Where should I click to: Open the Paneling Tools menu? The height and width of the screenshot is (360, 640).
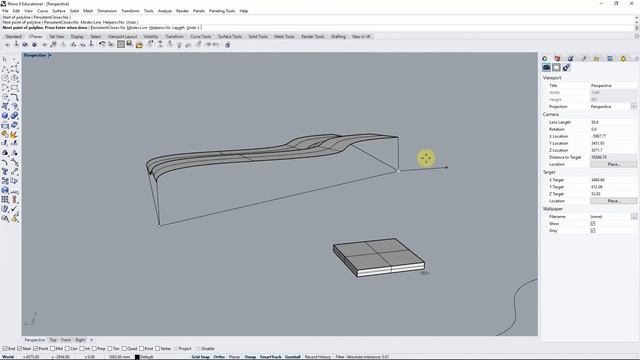coord(222,11)
